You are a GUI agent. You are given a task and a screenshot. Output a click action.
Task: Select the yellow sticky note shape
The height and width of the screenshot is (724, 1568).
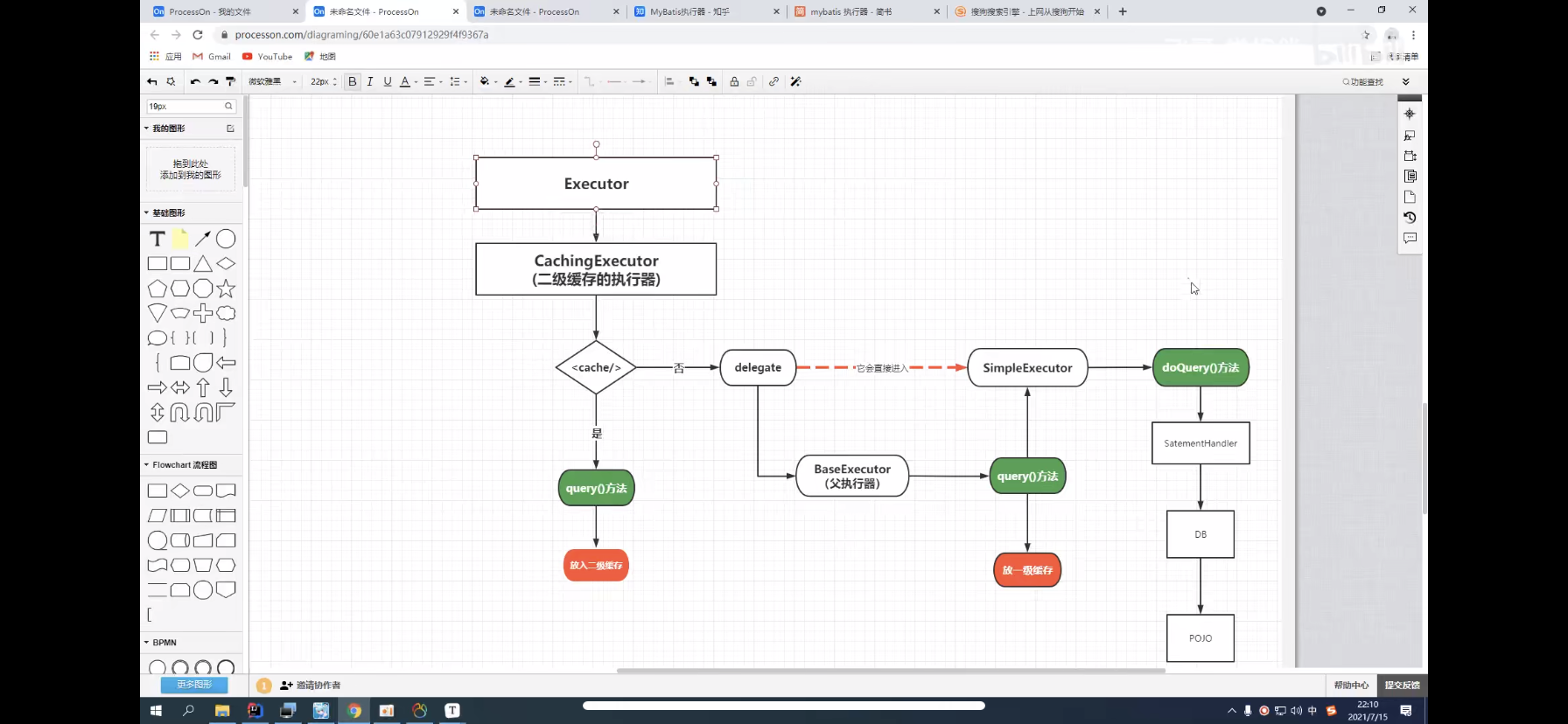(180, 239)
